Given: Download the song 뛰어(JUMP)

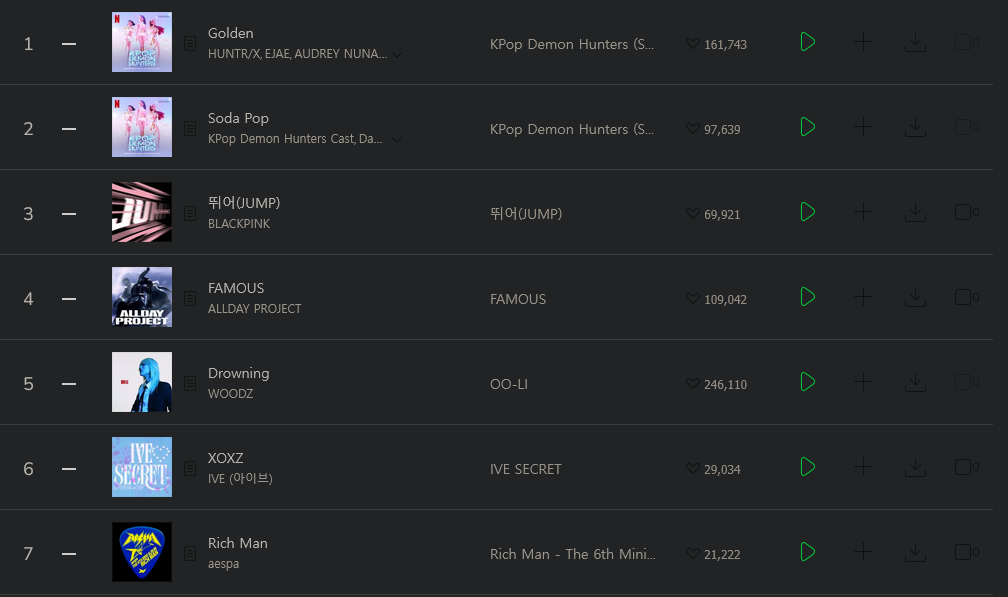Looking at the screenshot, I should 915,212.
